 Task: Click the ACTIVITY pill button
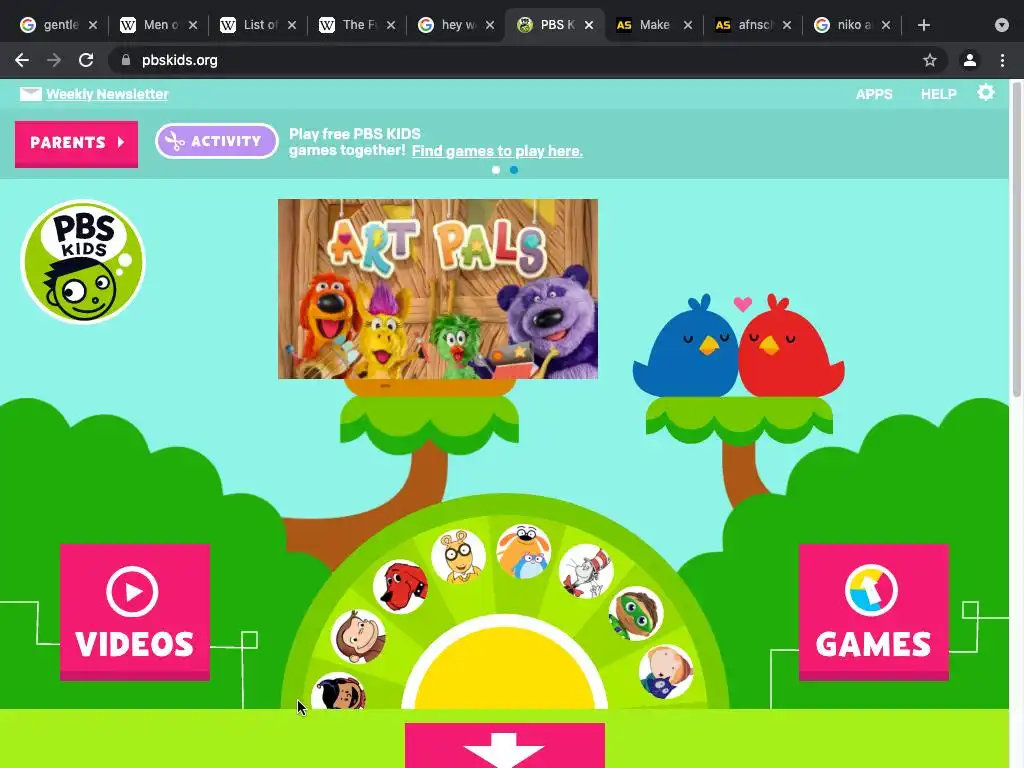tap(217, 141)
